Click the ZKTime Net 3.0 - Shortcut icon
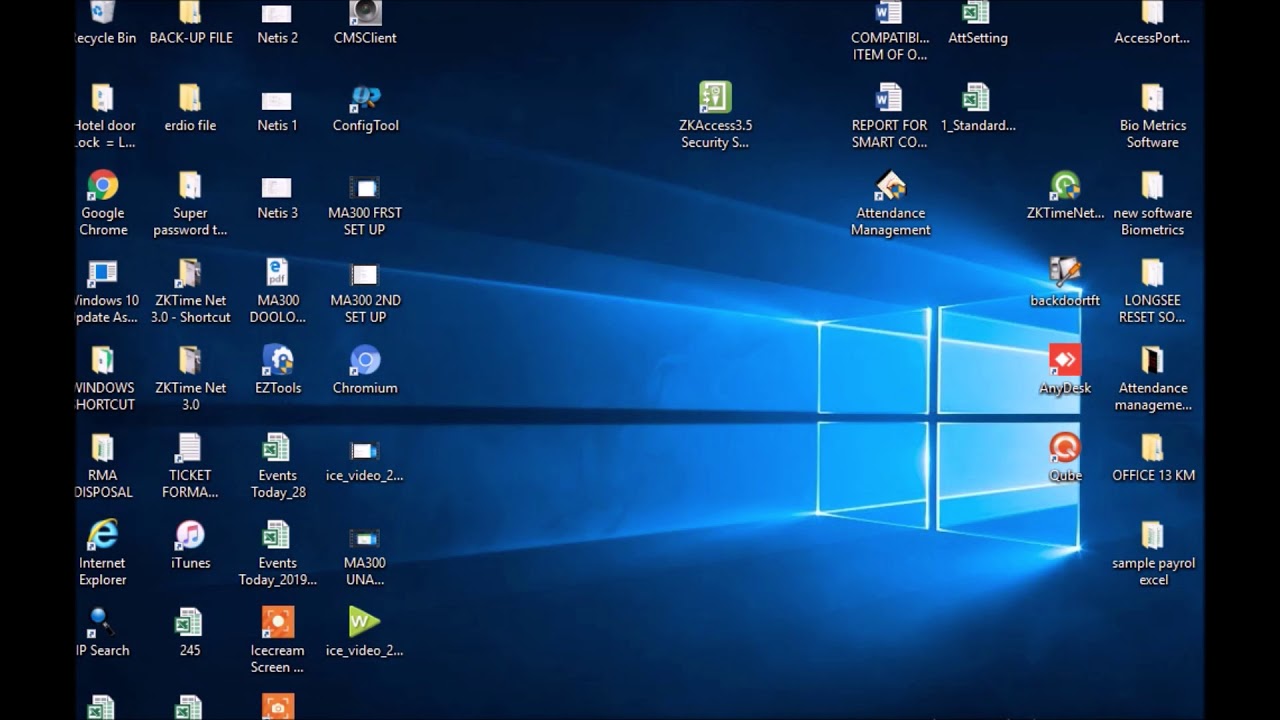 click(x=190, y=291)
